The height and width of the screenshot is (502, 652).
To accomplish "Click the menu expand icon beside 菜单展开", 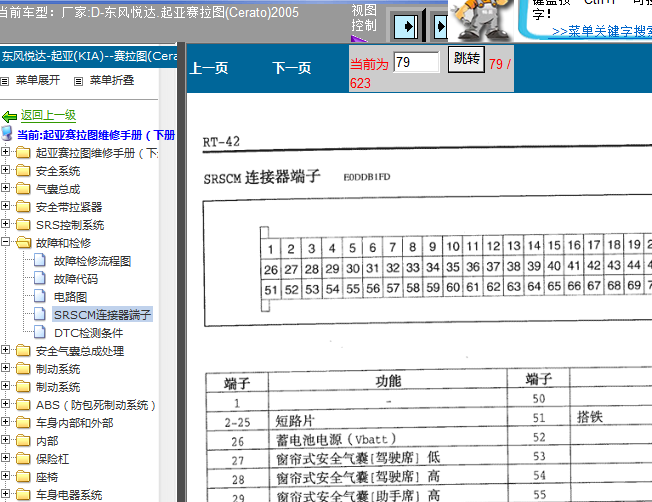I will (x=5, y=81).
